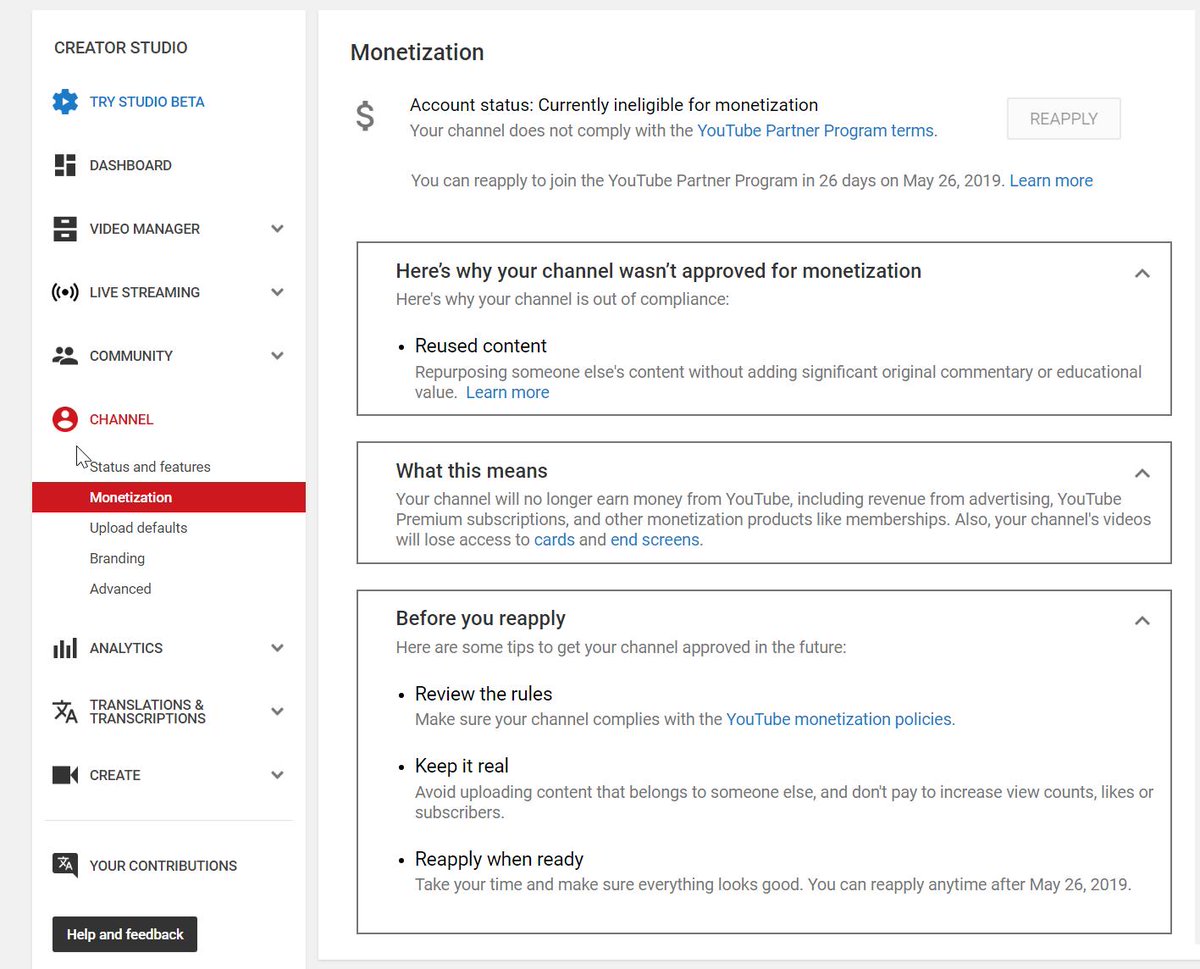Click the 'Before you reapply' heading
Viewport: 1200px width, 969px height.
point(481,618)
